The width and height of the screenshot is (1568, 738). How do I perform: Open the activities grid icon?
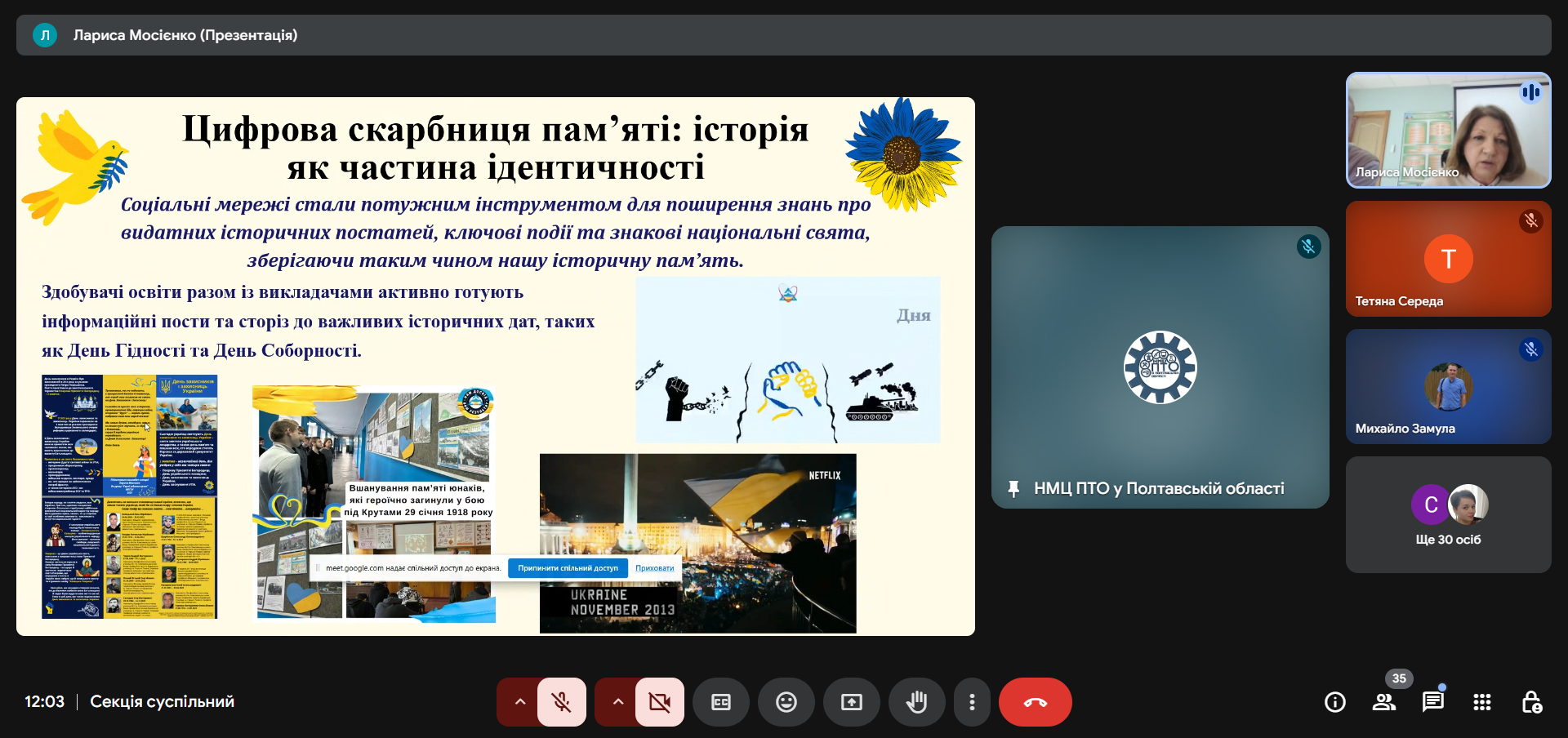(x=1482, y=702)
